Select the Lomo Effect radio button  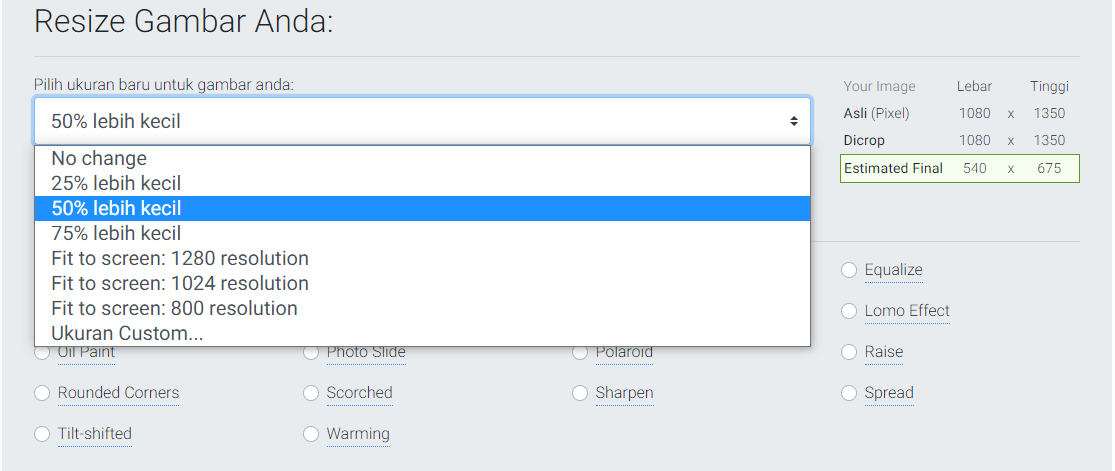click(x=848, y=311)
